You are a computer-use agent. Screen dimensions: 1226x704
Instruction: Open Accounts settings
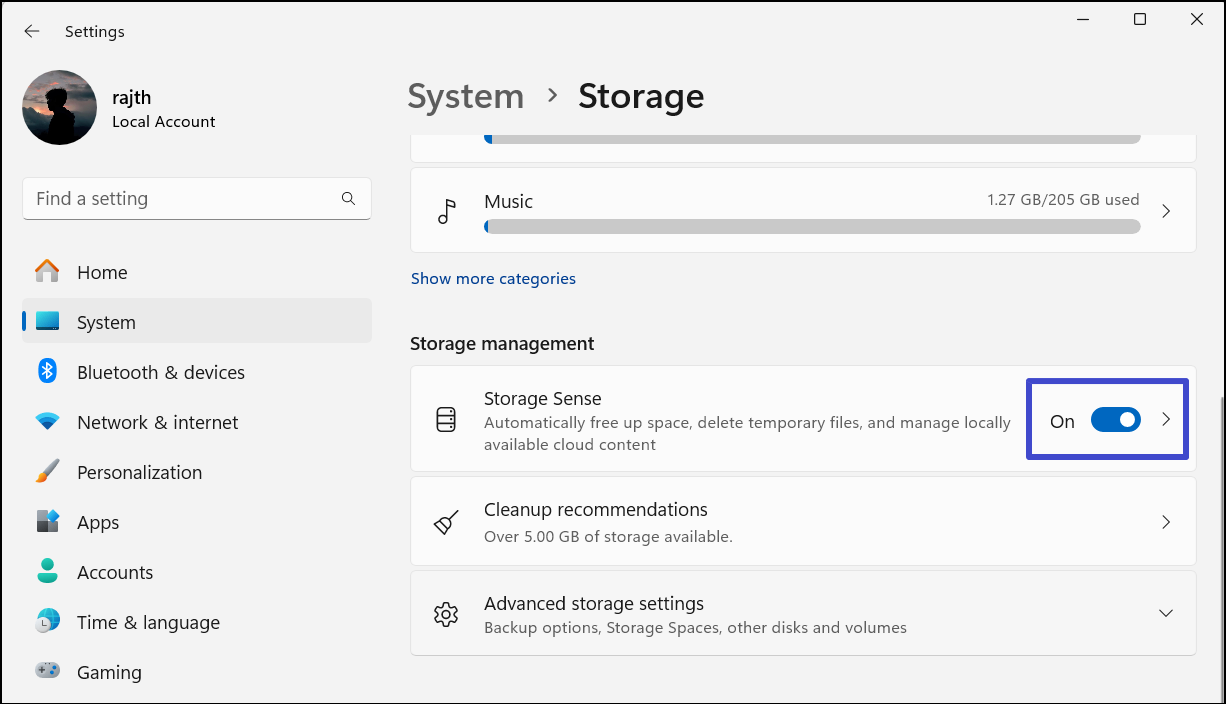pos(114,571)
